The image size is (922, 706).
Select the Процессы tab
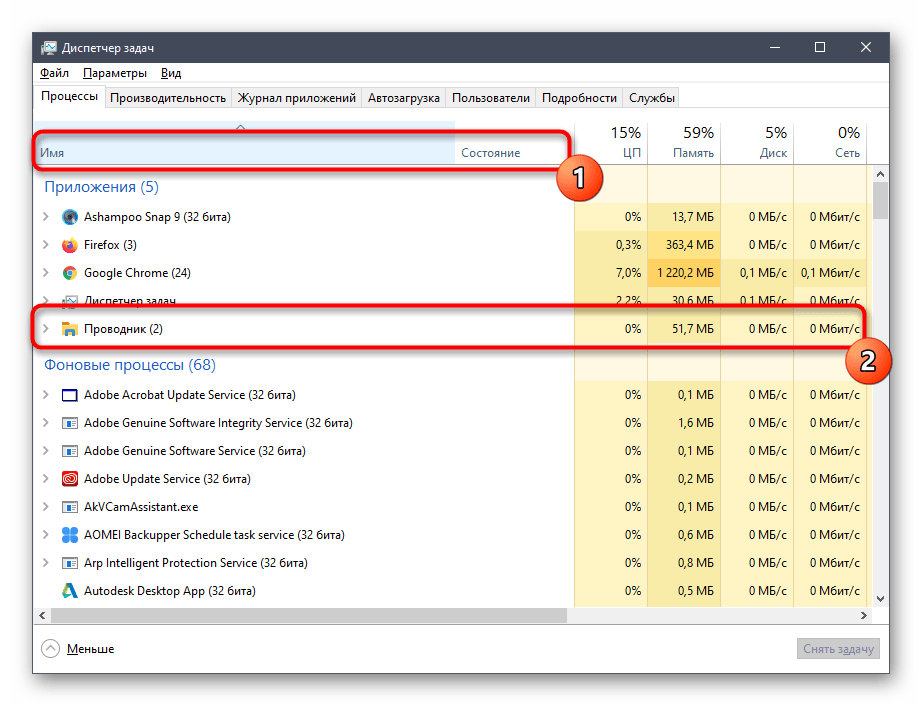(x=69, y=96)
